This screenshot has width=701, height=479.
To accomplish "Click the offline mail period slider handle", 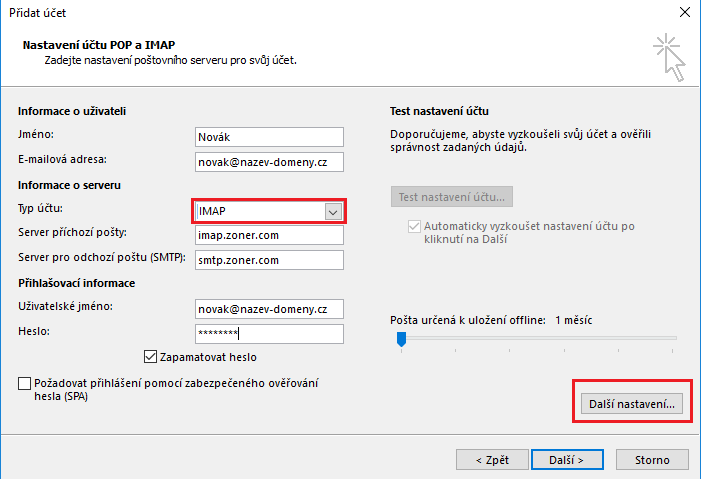I will (401, 340).
